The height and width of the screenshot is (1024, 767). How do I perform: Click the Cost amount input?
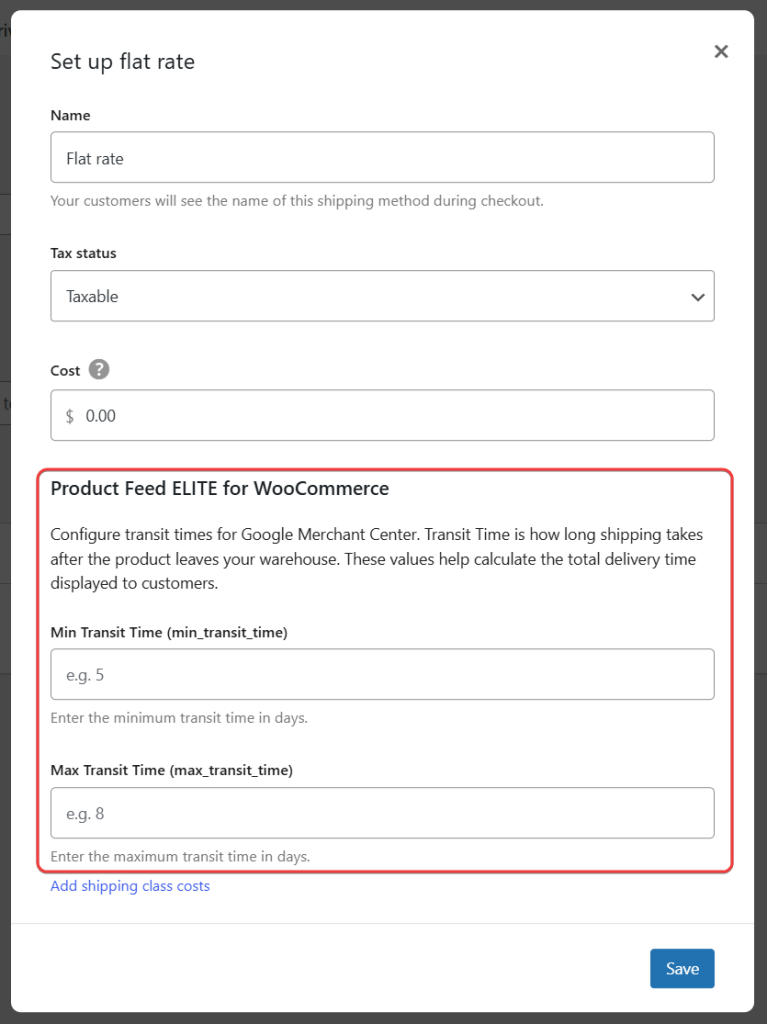(x=382, y=415)
